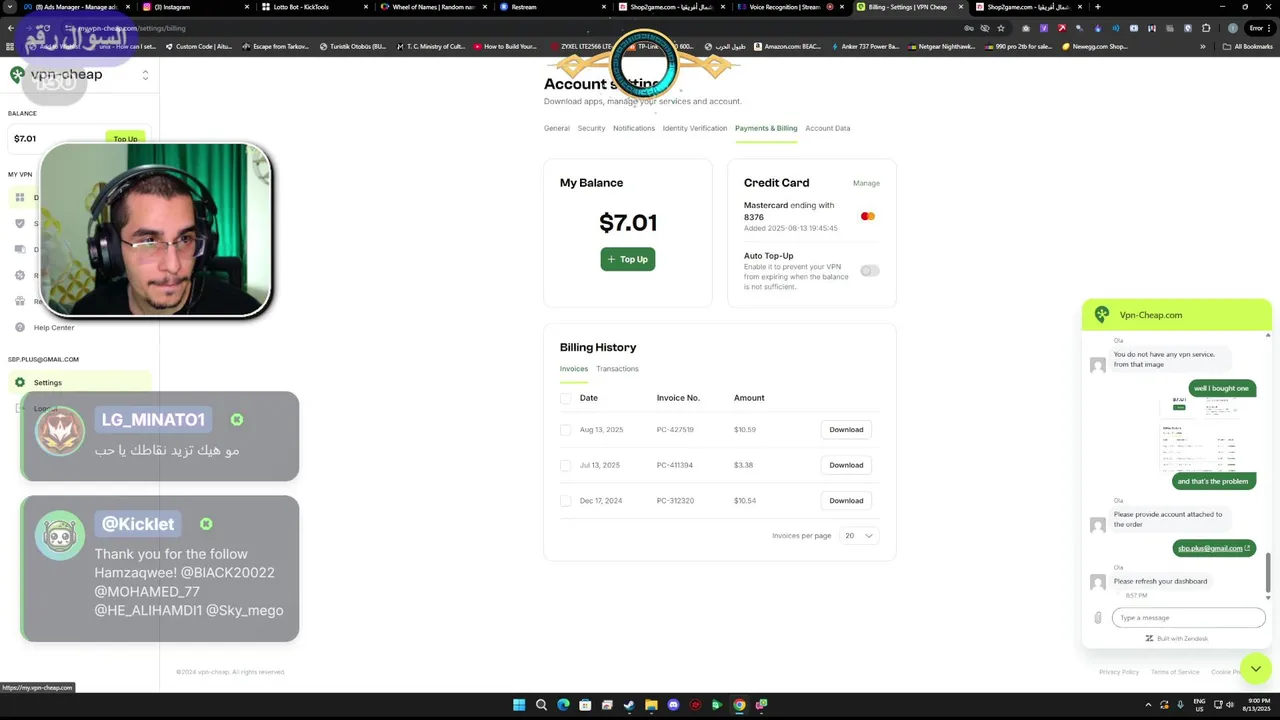Click Built with Zendesk link
Screen dimensions: 1280x720
(1177, 638)
